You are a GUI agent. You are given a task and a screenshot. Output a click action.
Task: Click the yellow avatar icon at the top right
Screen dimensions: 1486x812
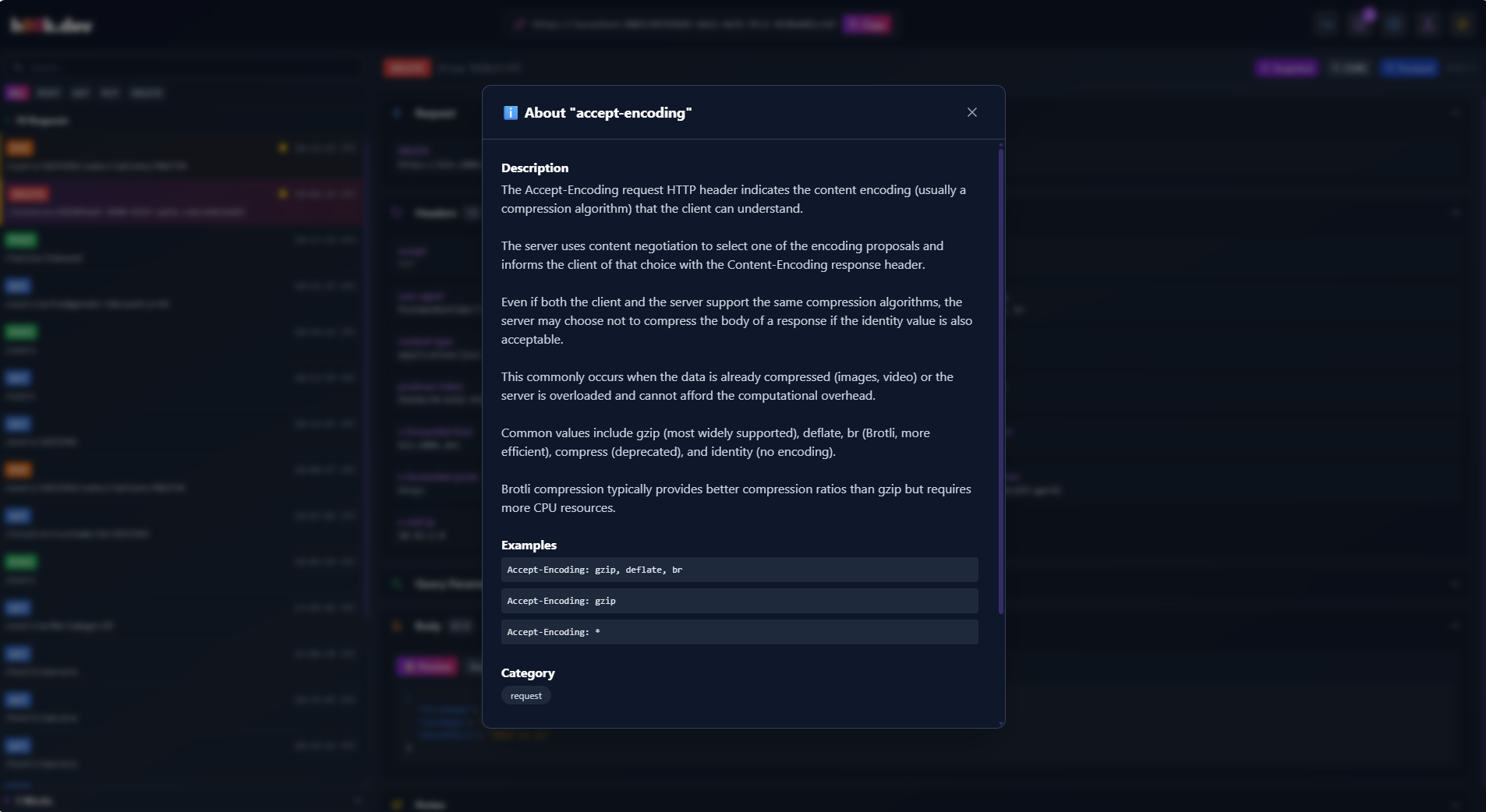pyautogui.click(x=1463, y=24)
